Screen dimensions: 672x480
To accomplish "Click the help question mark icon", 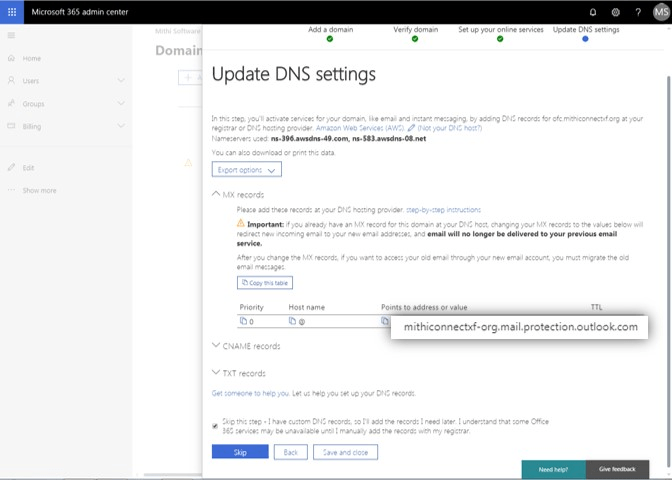I will [638, 12].
